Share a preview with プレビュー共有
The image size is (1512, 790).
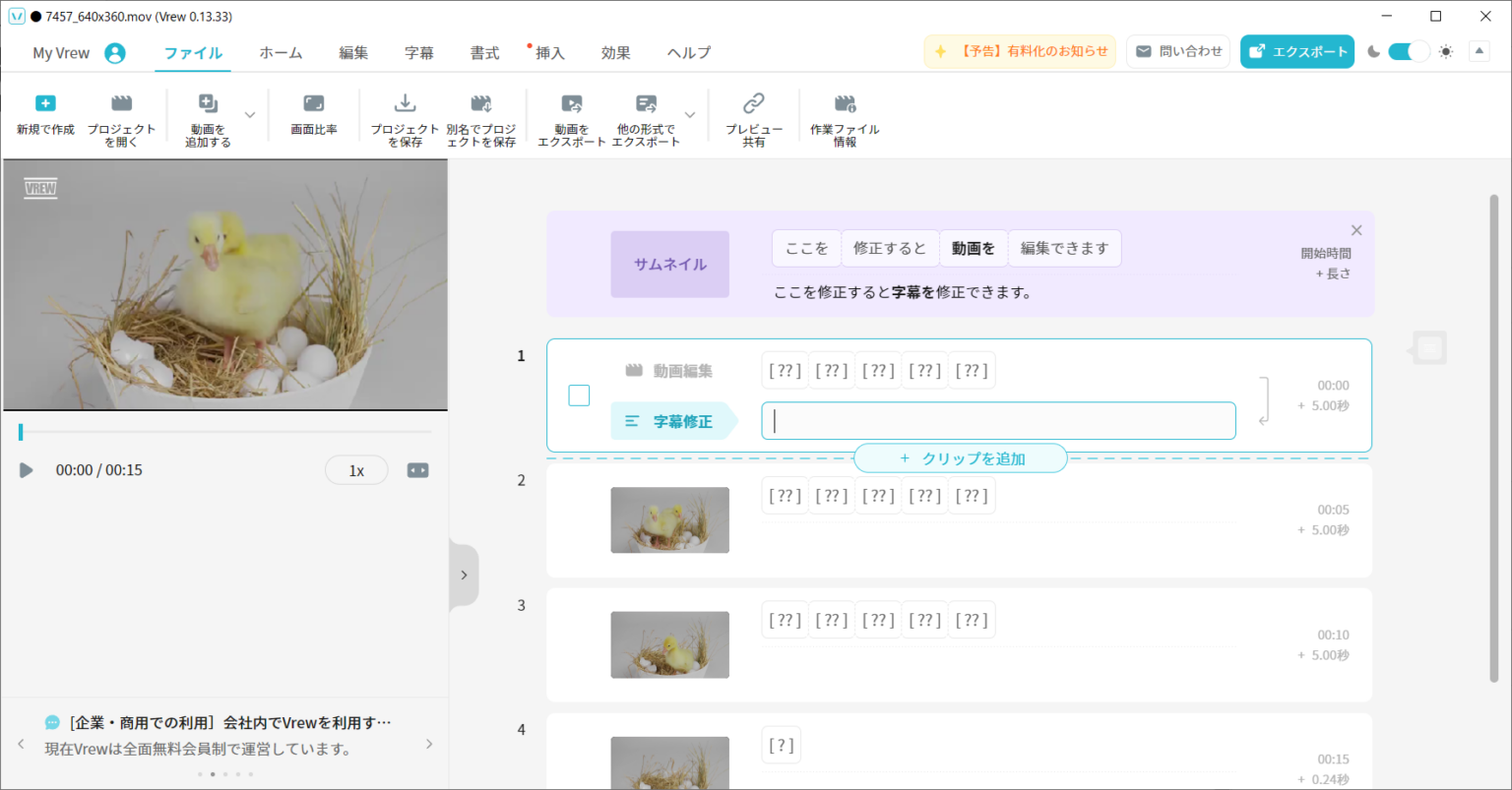(753, 117)
